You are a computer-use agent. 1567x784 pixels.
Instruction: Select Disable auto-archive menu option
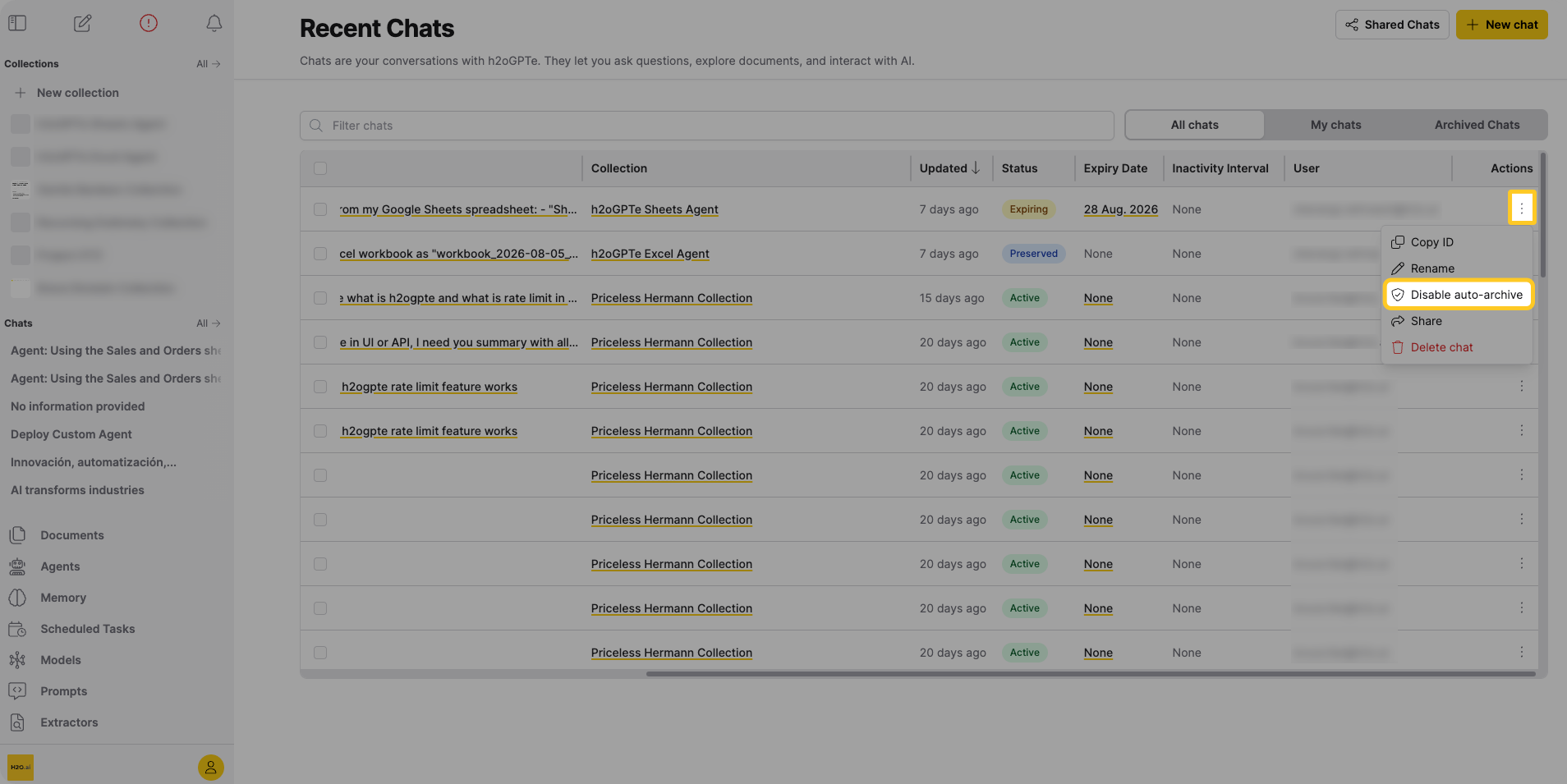1458,295
